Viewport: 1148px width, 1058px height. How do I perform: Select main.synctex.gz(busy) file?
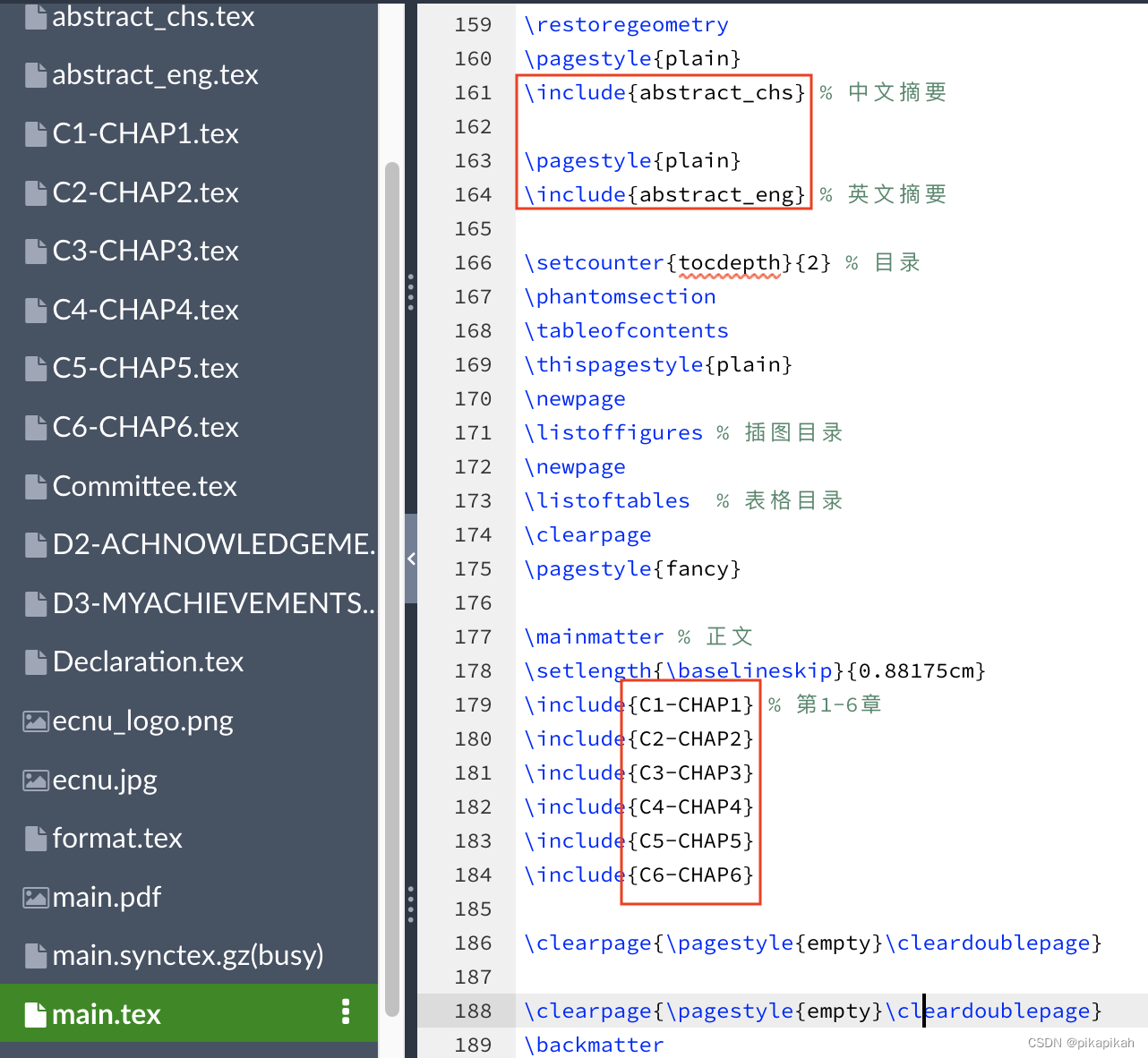click(189, 955)
